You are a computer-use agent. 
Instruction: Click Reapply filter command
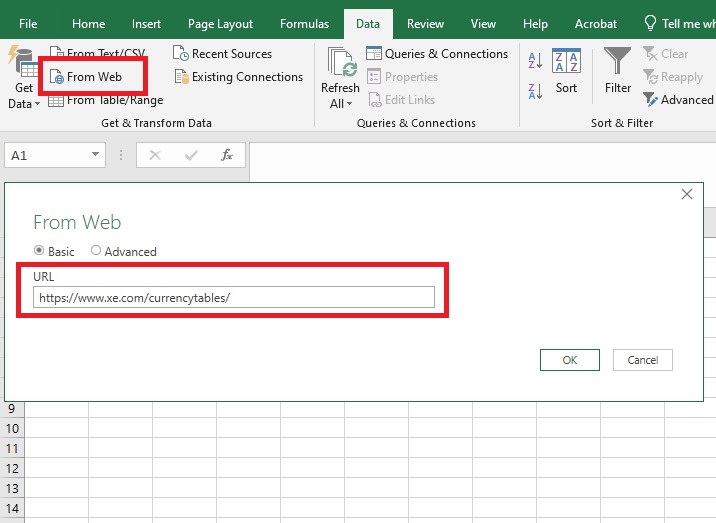[x=673, y=77]
